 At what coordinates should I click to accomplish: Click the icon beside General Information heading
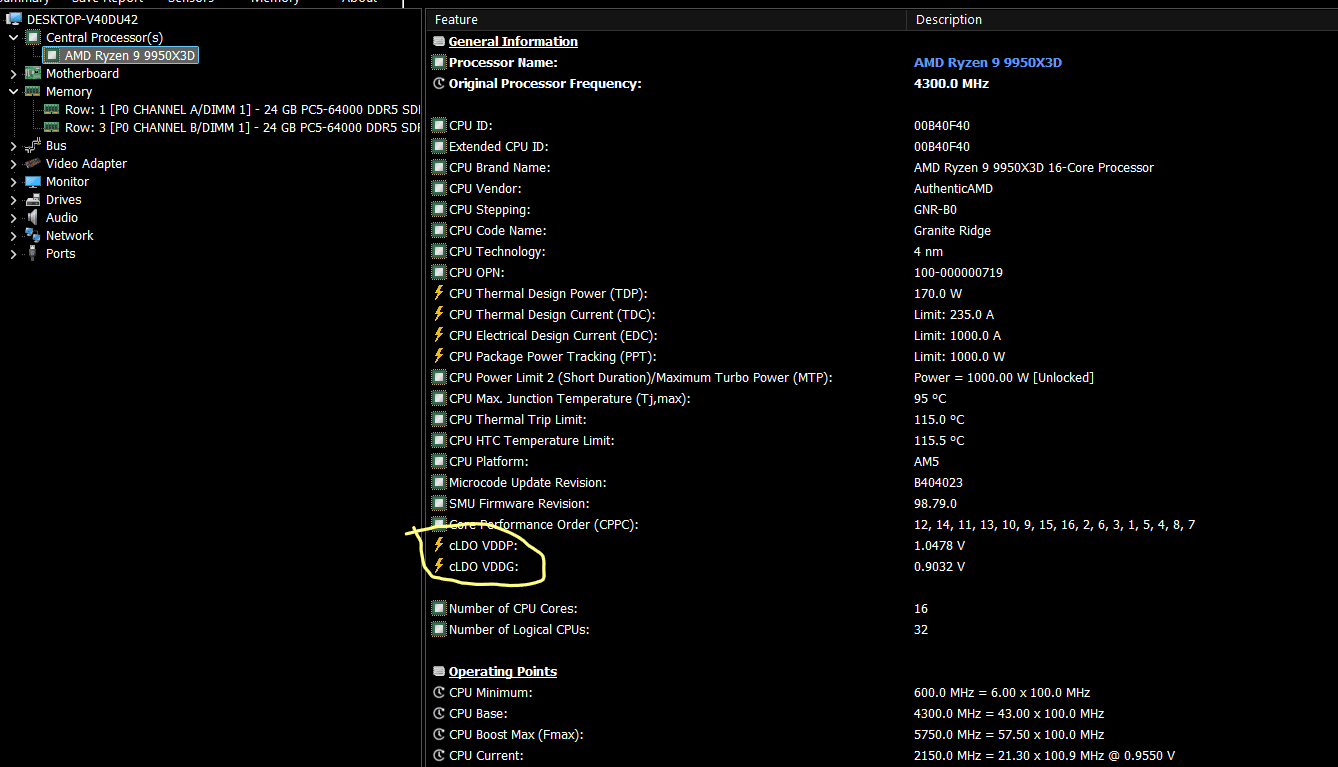(438, 41)
